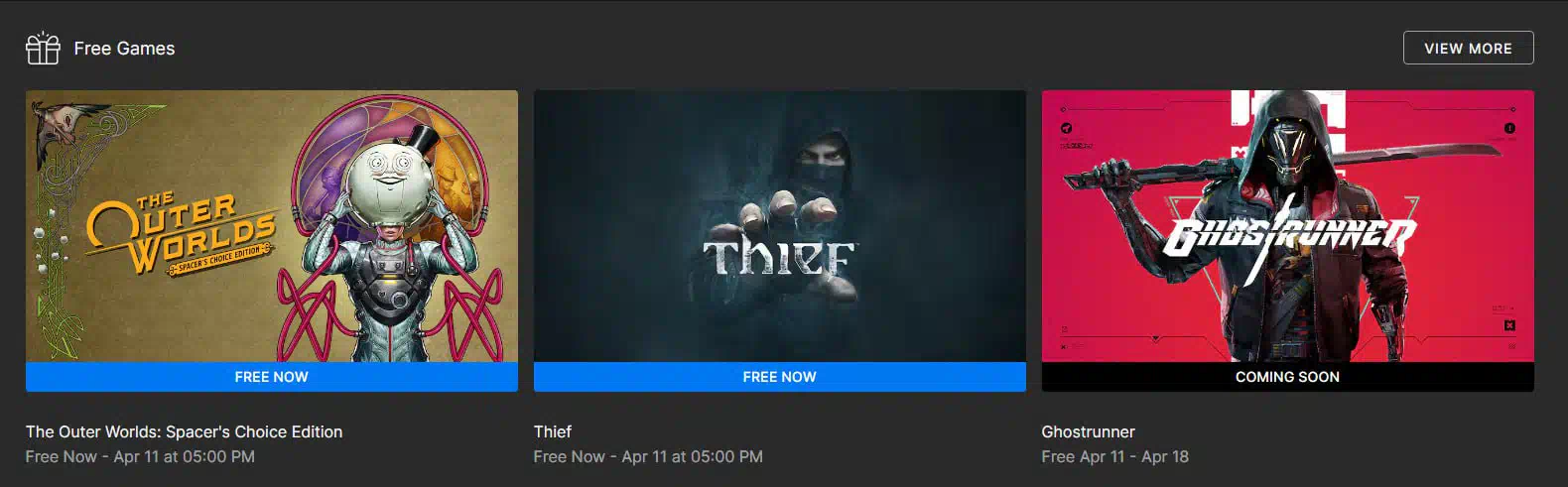Open The Outer Worlds: Spacer's Choice Edition title

click(x=185, y=431)
